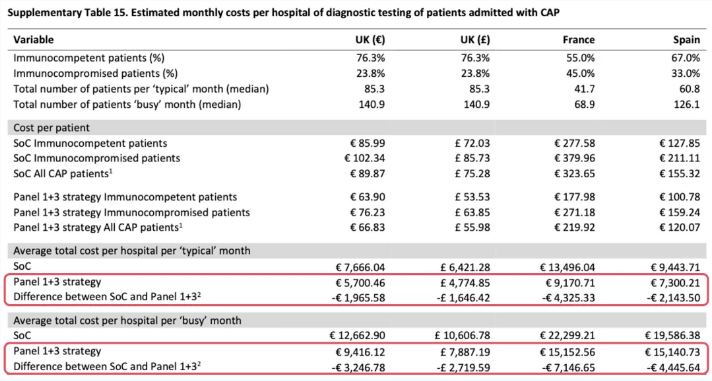Screen dimensions: 712x381
Task: Select the Variable column header
Action: (34, 40)
